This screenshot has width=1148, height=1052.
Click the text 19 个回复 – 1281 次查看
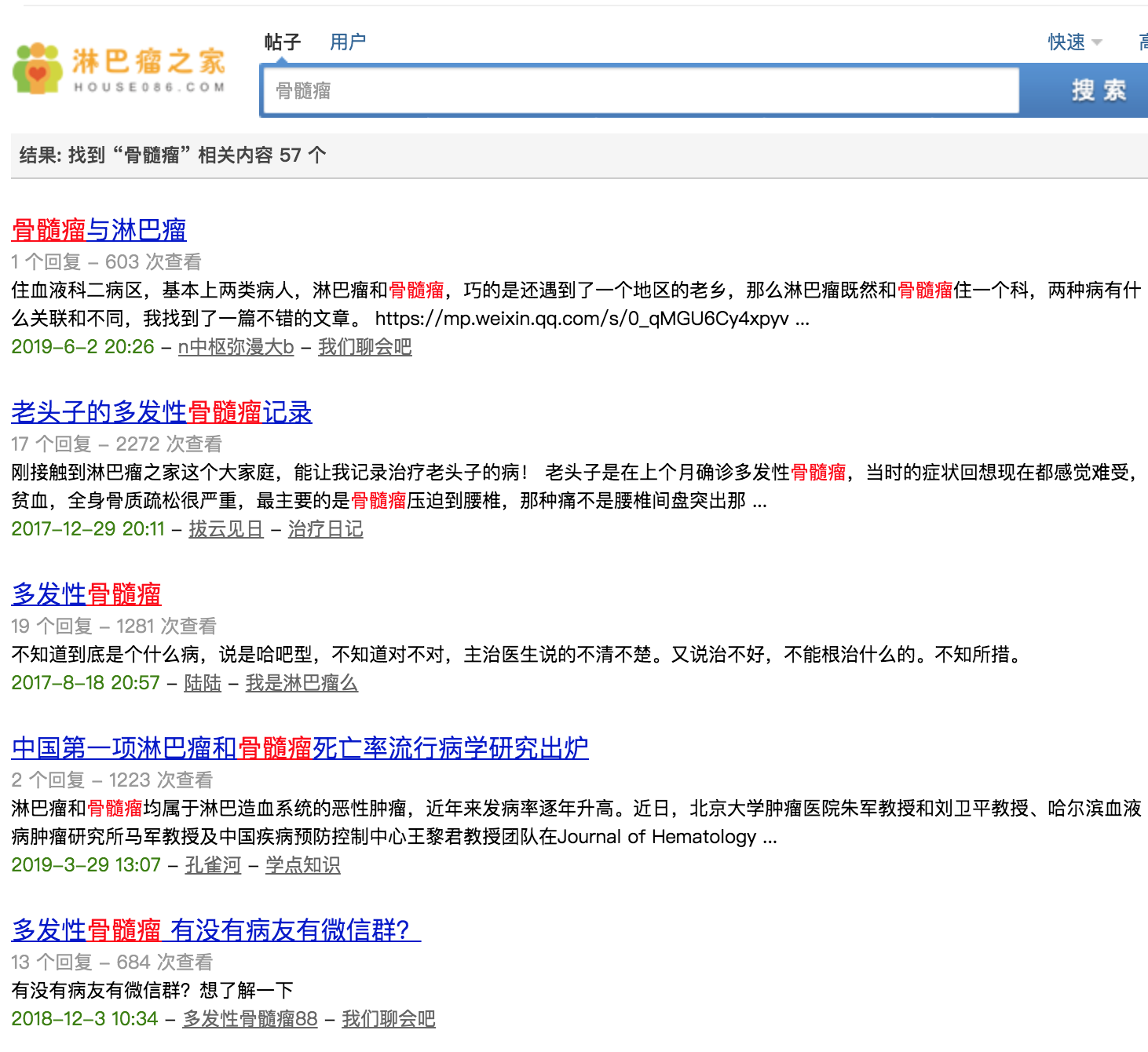pyautogui.click(x=114, y=626)
